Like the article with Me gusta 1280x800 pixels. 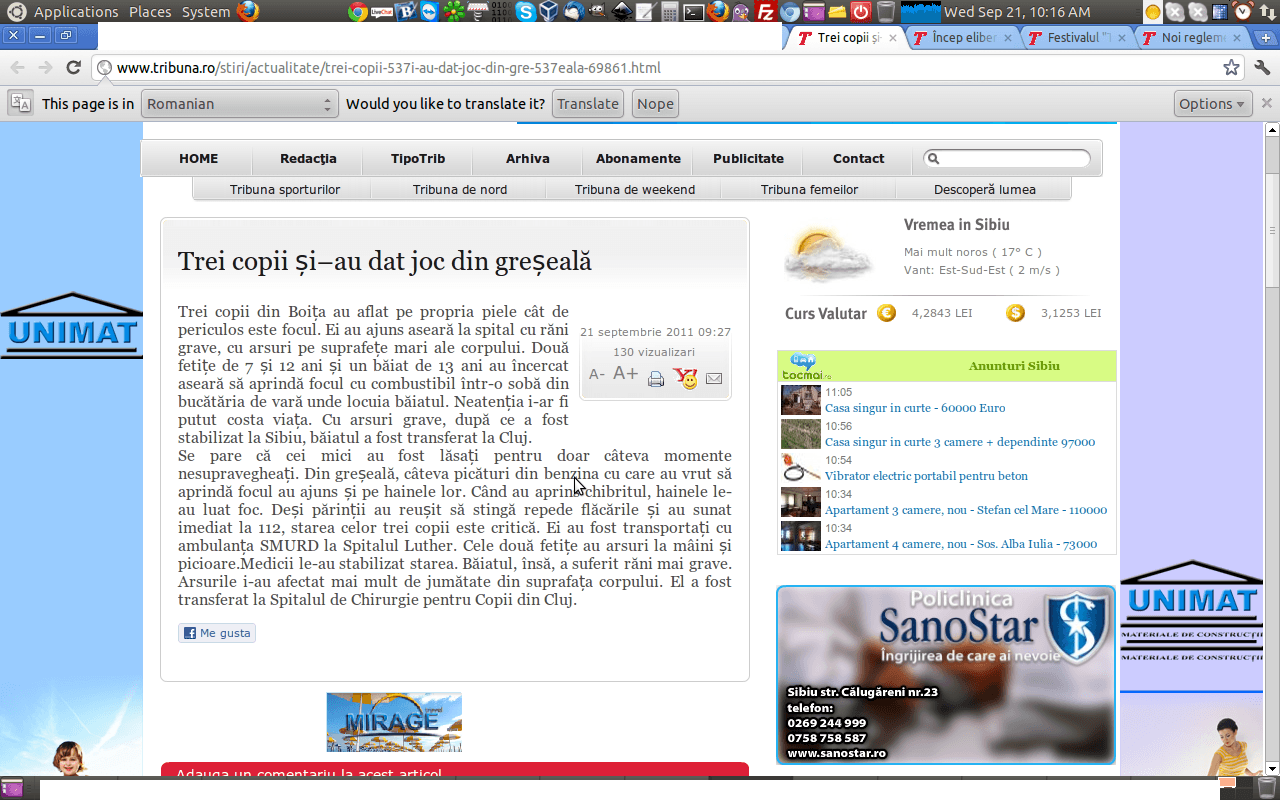coord(217,633)
